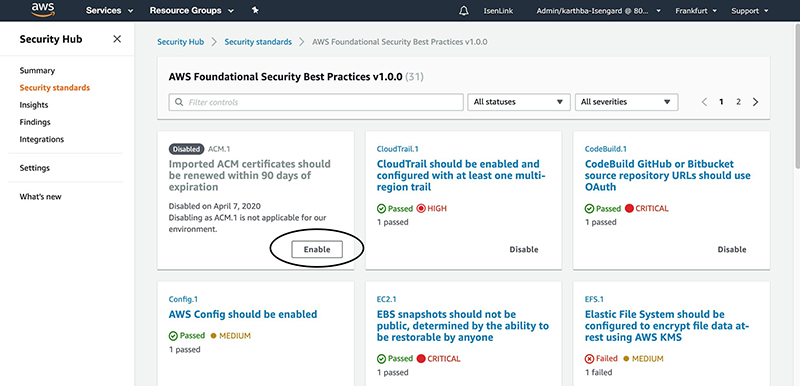The height and width of the screenshot is (386, 800).
Task: Go to next page arrow of controls
Action: pos(756,102)
